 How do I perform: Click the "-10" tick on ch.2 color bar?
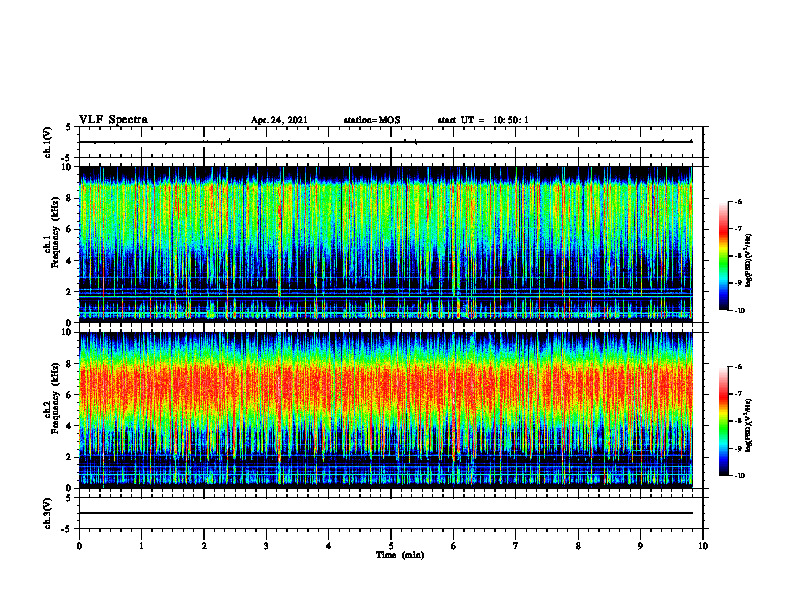click(739, 476)
